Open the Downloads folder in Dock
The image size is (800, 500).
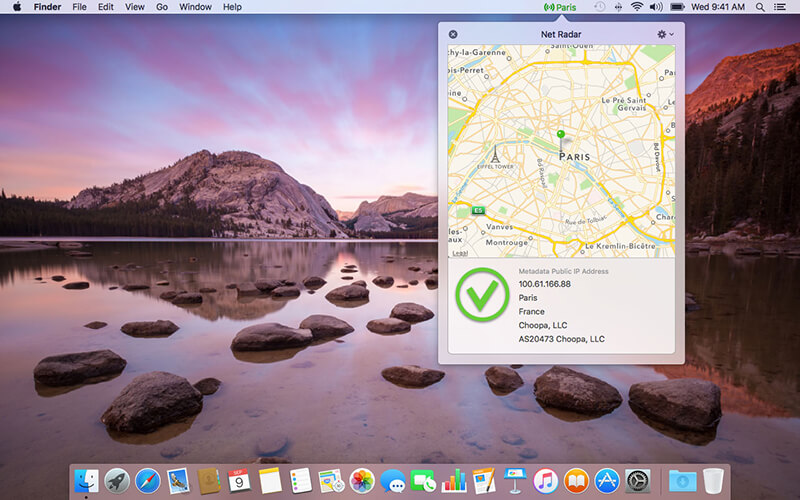point(683,481)
